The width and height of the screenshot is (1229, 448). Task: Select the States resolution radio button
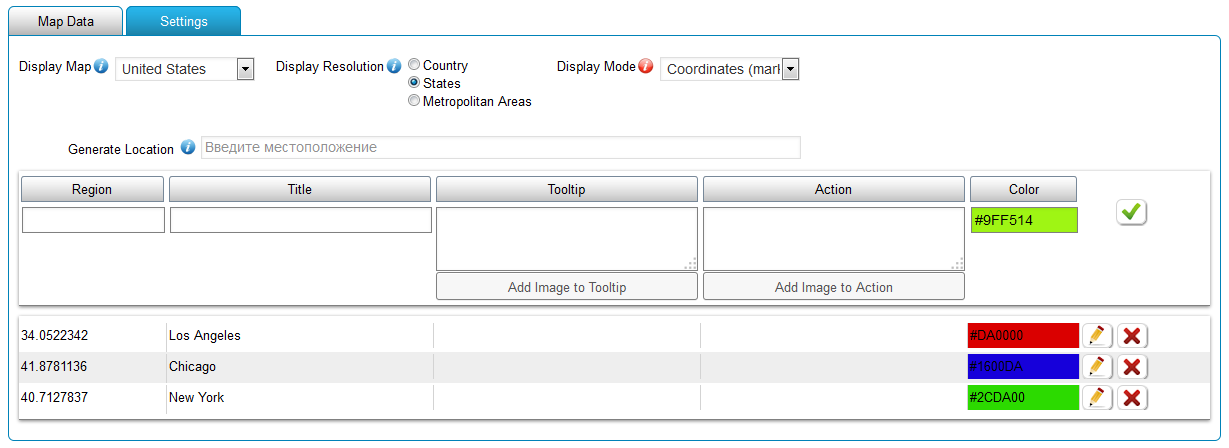(414, 83)
